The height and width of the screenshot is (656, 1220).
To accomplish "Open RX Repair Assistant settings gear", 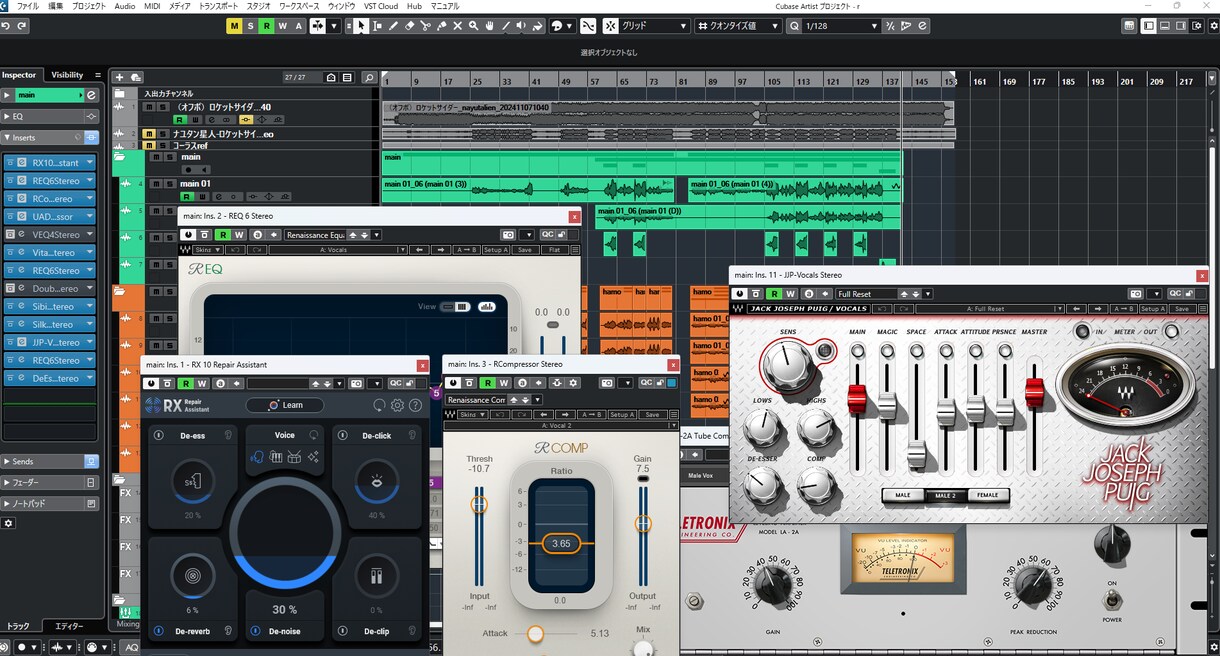I will click(x=397, y=405).
